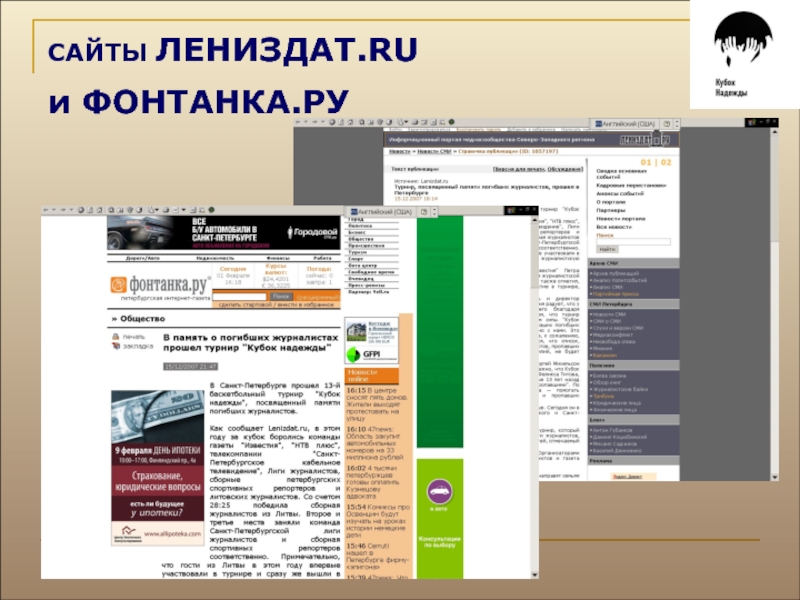This screenshot has width=800, height=600.
Task: Click 'Новости СМИ' breadcrumb link on Lenizdat
Action: 434,152
